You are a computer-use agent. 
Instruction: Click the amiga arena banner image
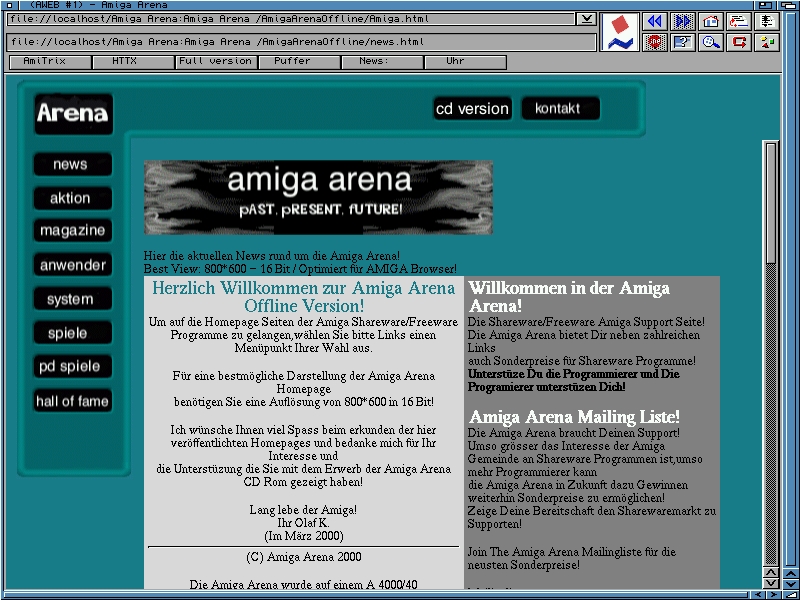tap(318, 197)
